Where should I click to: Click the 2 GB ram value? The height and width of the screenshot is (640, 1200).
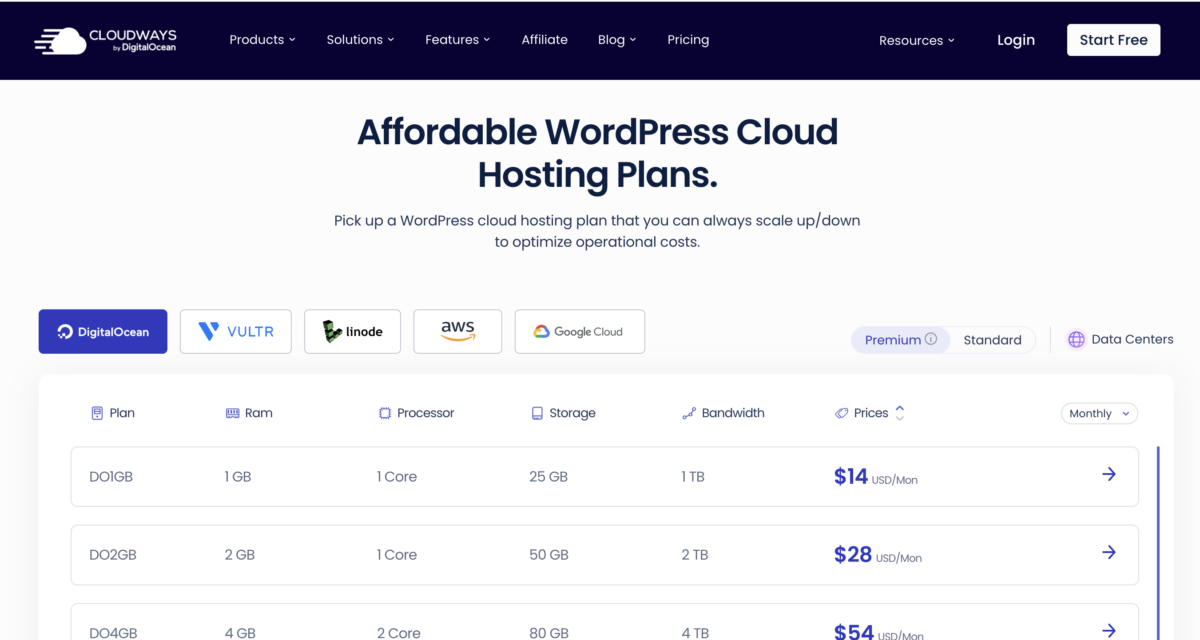pyautogui.click(x=240, y=555)
